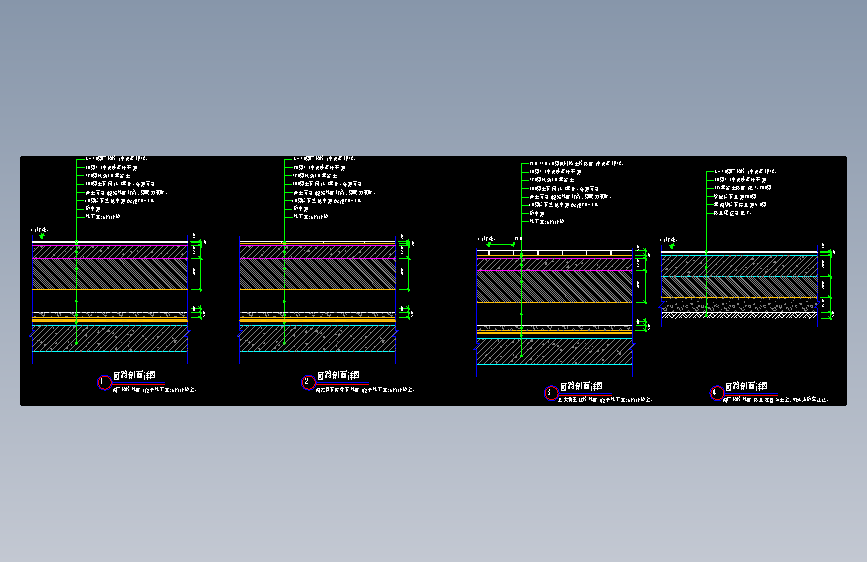Select the title text of detail 3
The height and width of the screenshot is (562, 867).
581,386
